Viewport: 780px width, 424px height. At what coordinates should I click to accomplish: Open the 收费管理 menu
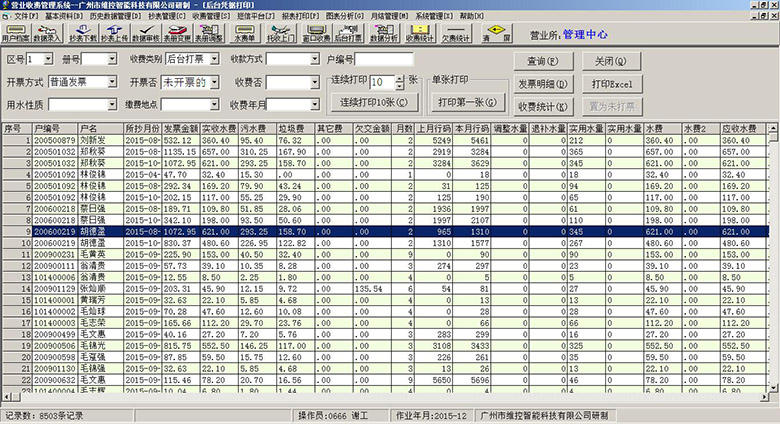click(x=211, y=16)
